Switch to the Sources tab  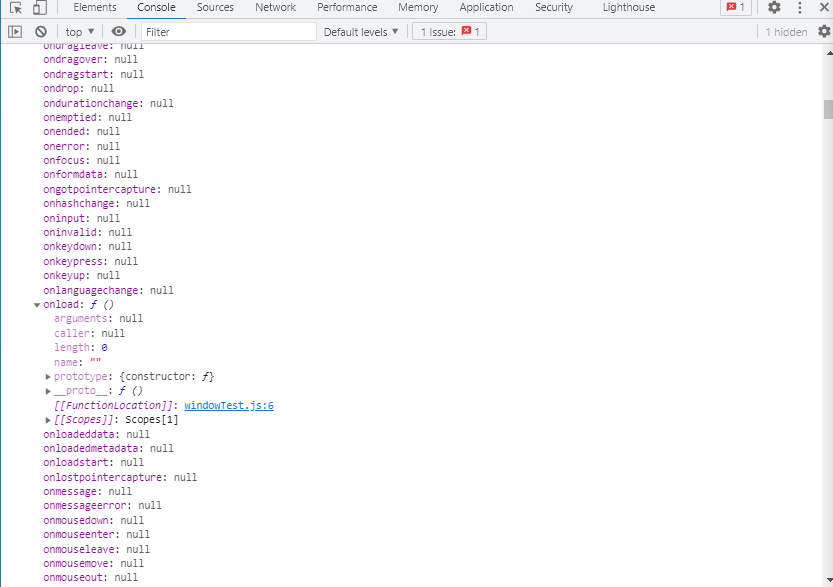pyautogui.click(x=215, y=7)
